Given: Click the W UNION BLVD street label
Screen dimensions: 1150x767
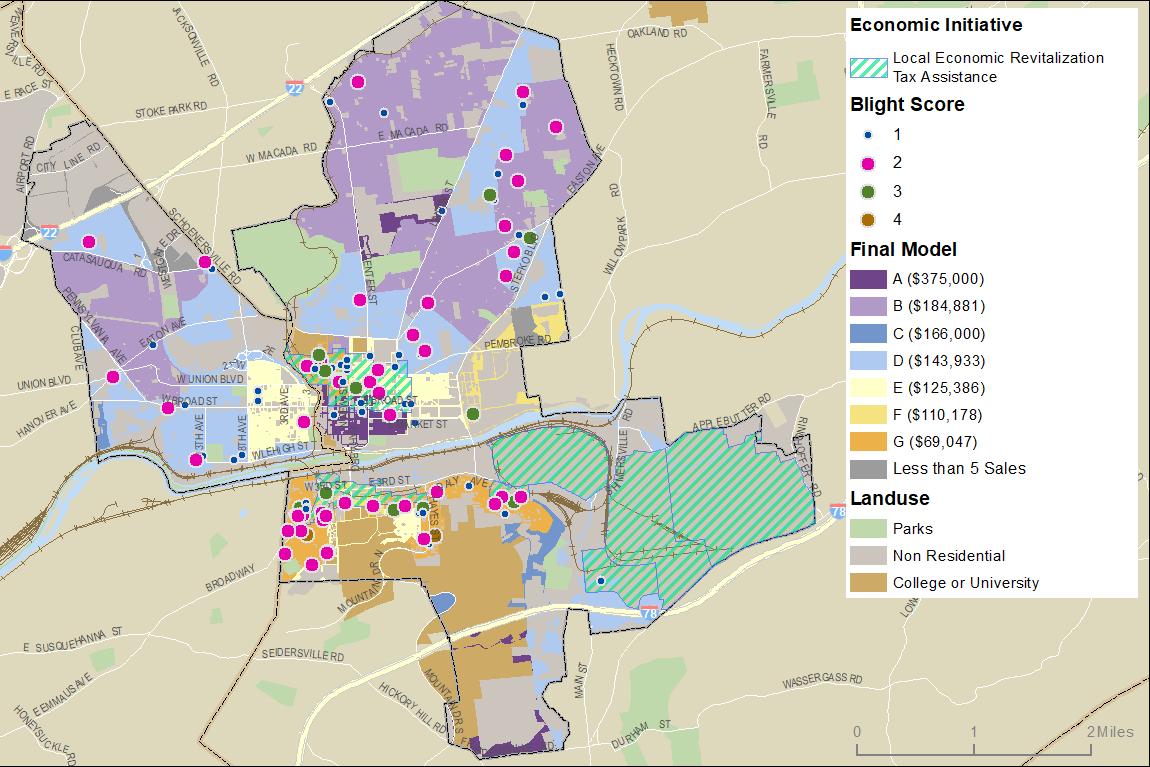Looking at the screenshot, I should pyautogui.click(x=210, y=379).
